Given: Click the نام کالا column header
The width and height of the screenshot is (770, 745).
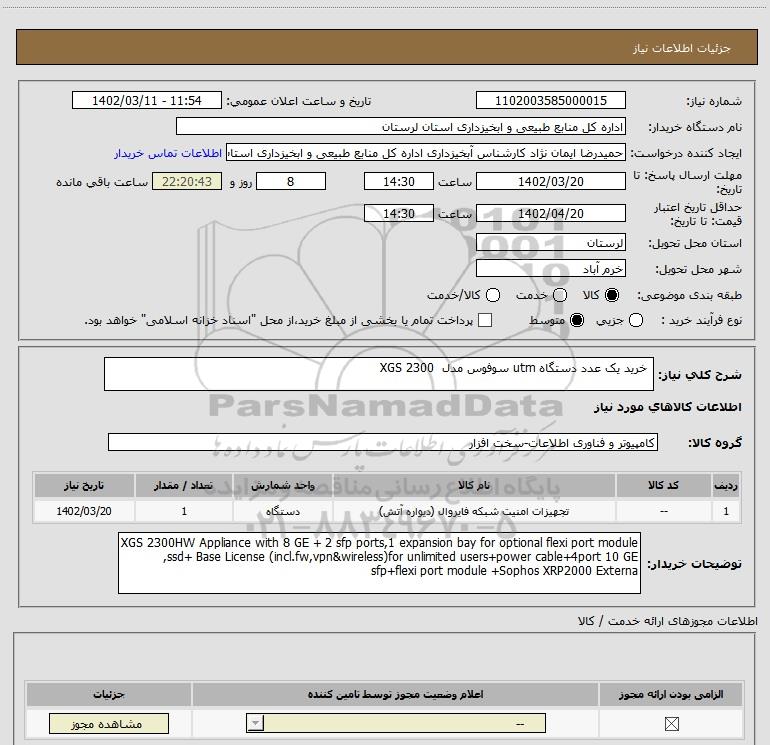Looking at the screenshot, I should [x=474, y=486].
